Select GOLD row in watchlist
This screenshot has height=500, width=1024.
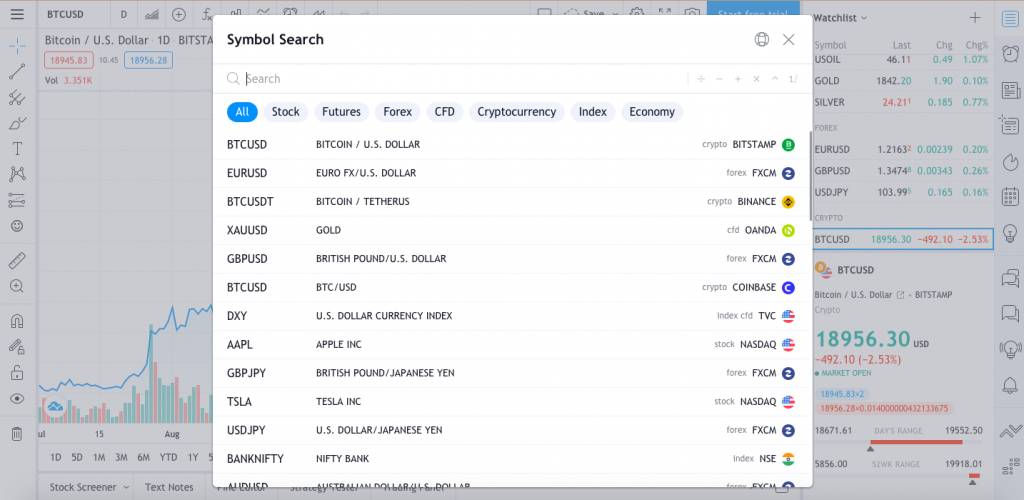[x=902, y=81]
